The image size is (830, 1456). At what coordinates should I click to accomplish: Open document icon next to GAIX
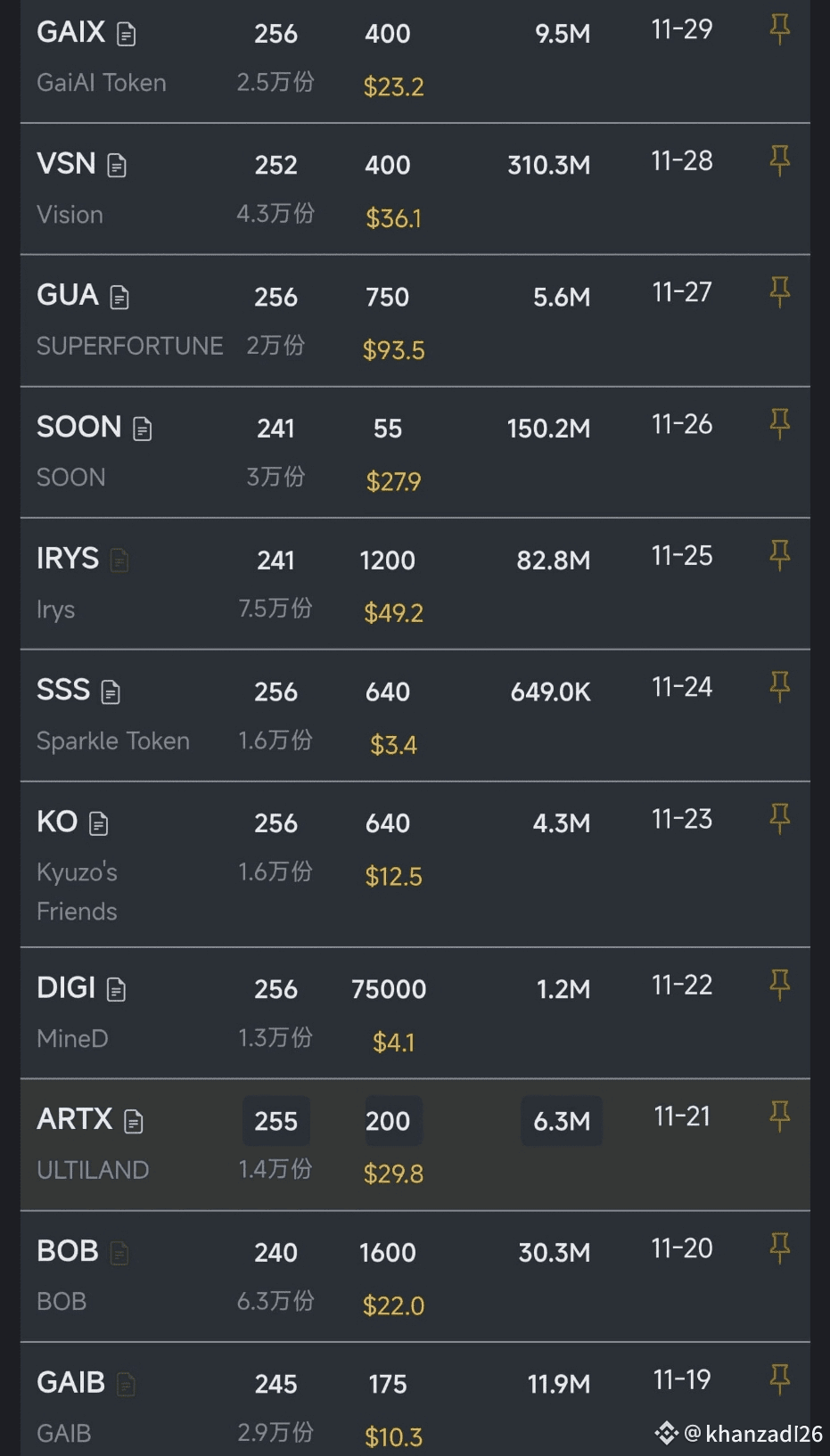tap(127, 35)
